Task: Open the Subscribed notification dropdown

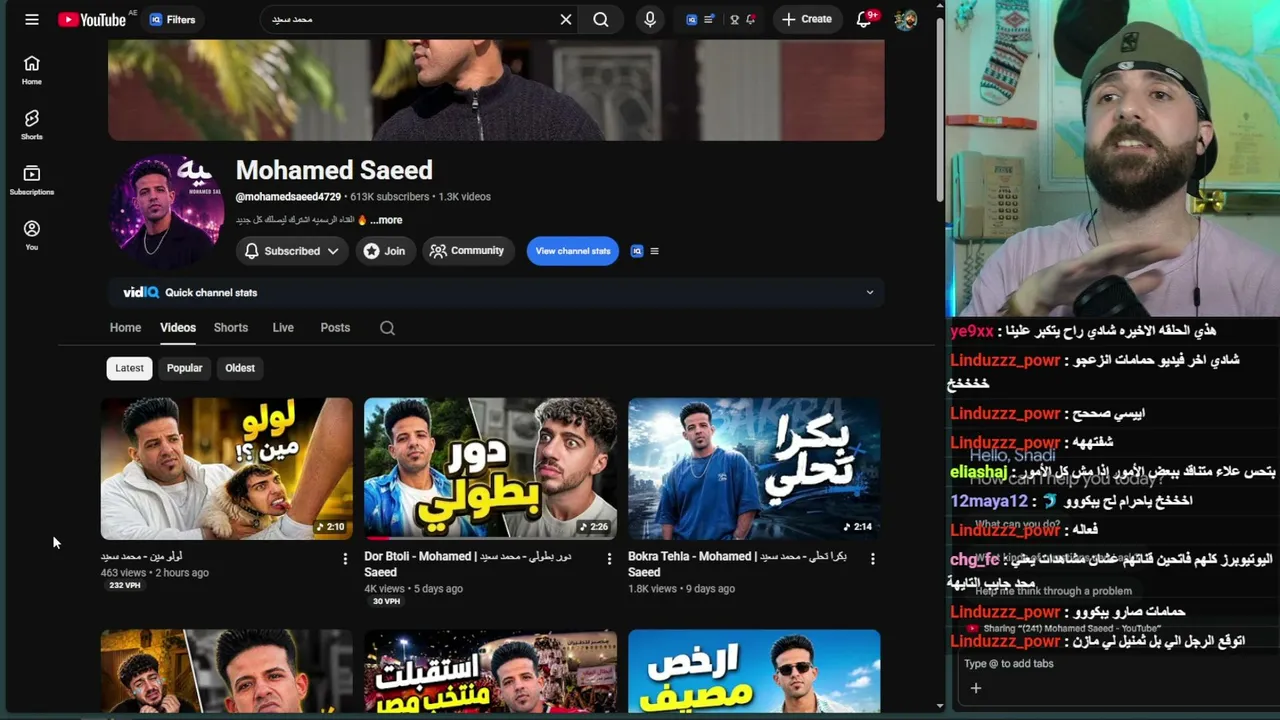Action: coord(292,251)
